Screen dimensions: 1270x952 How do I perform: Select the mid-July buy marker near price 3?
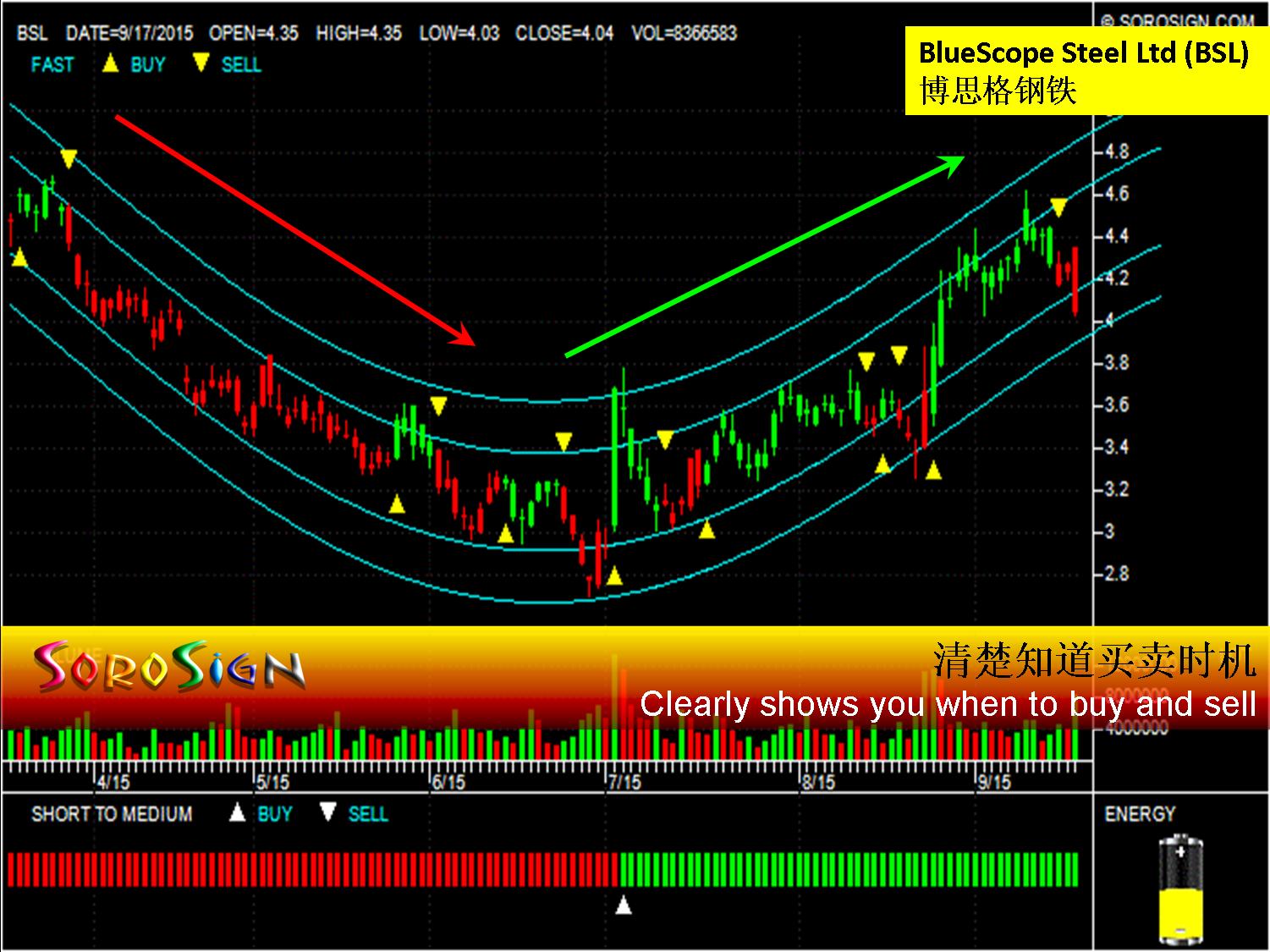(707, 530)
